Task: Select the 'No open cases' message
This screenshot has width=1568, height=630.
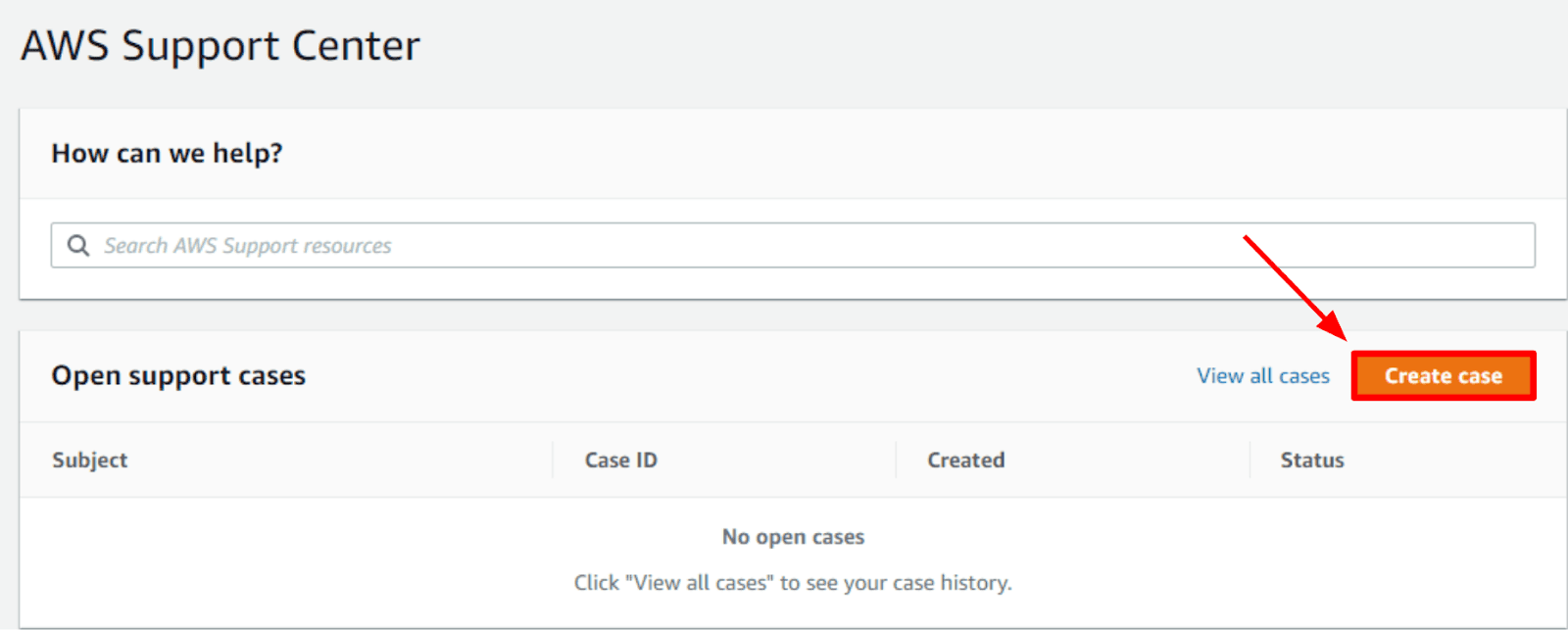Action: tap(793, 537)
